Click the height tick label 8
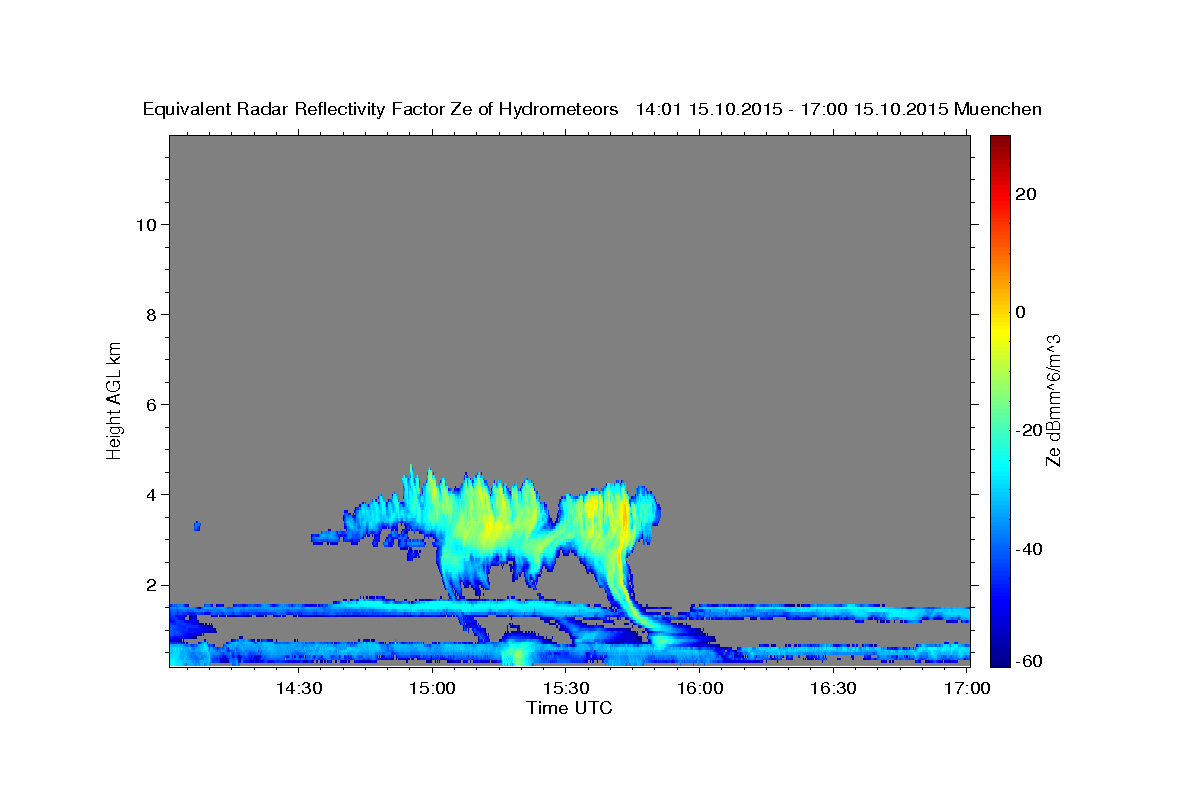1200x800 pixels. (150, 315)
